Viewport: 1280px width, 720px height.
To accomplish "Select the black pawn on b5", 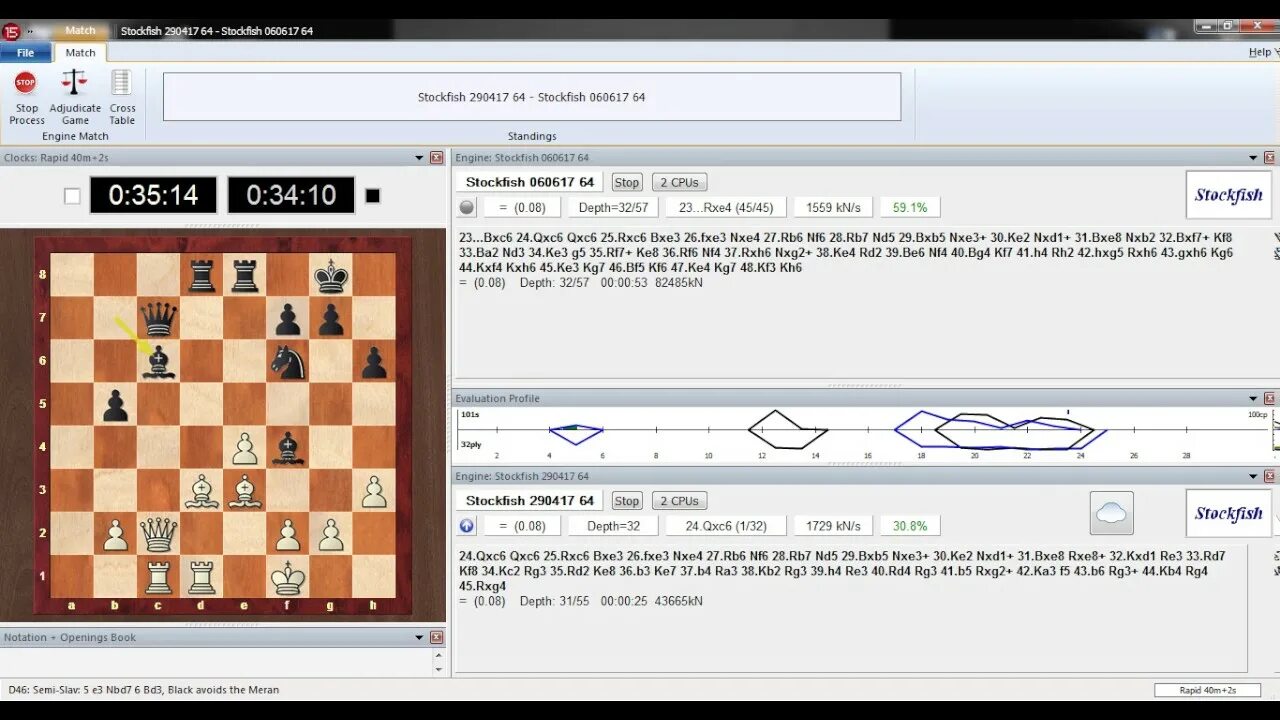I will [x=116, y=405].
